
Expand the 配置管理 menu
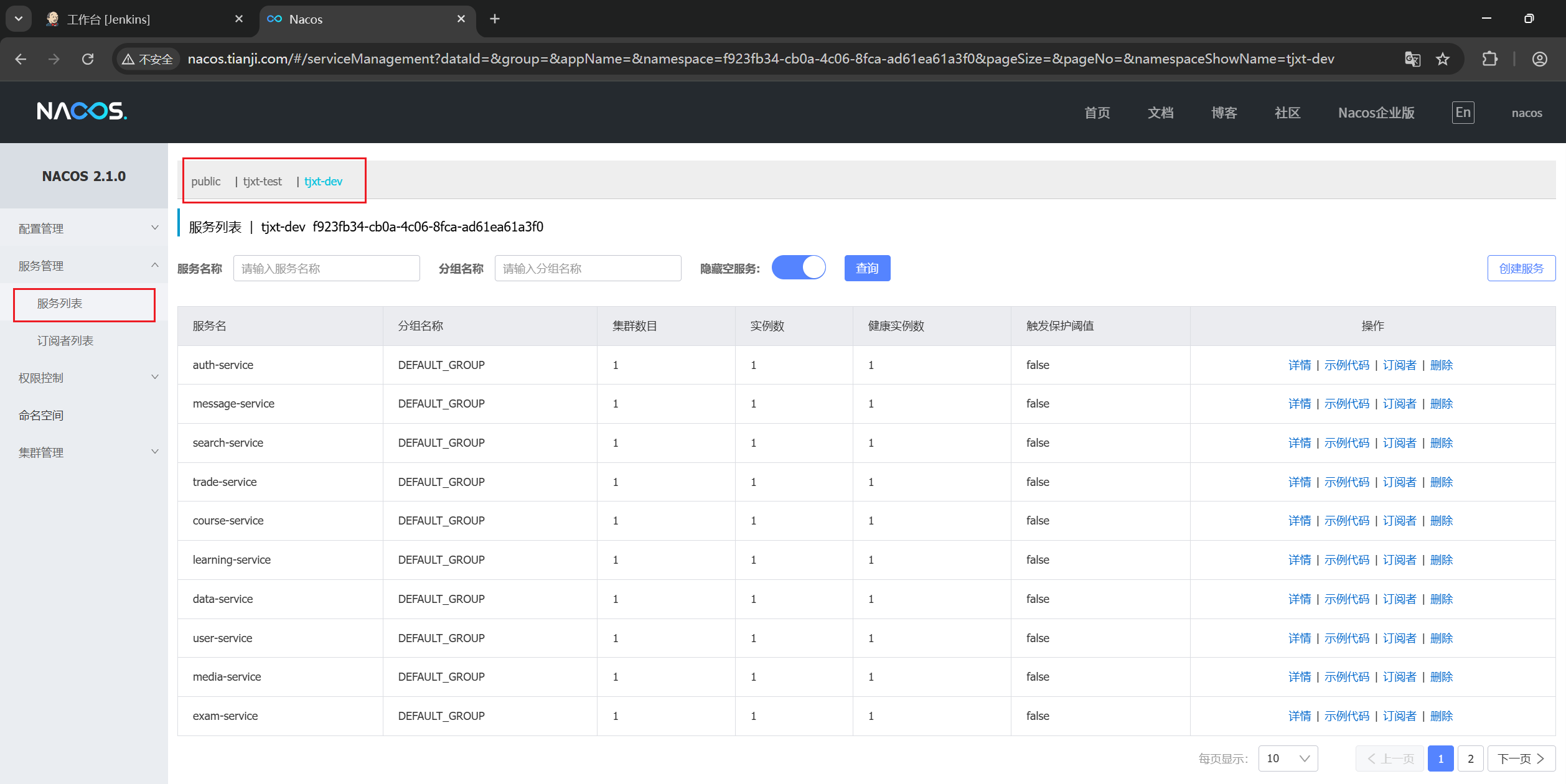[x=84, y=228]
